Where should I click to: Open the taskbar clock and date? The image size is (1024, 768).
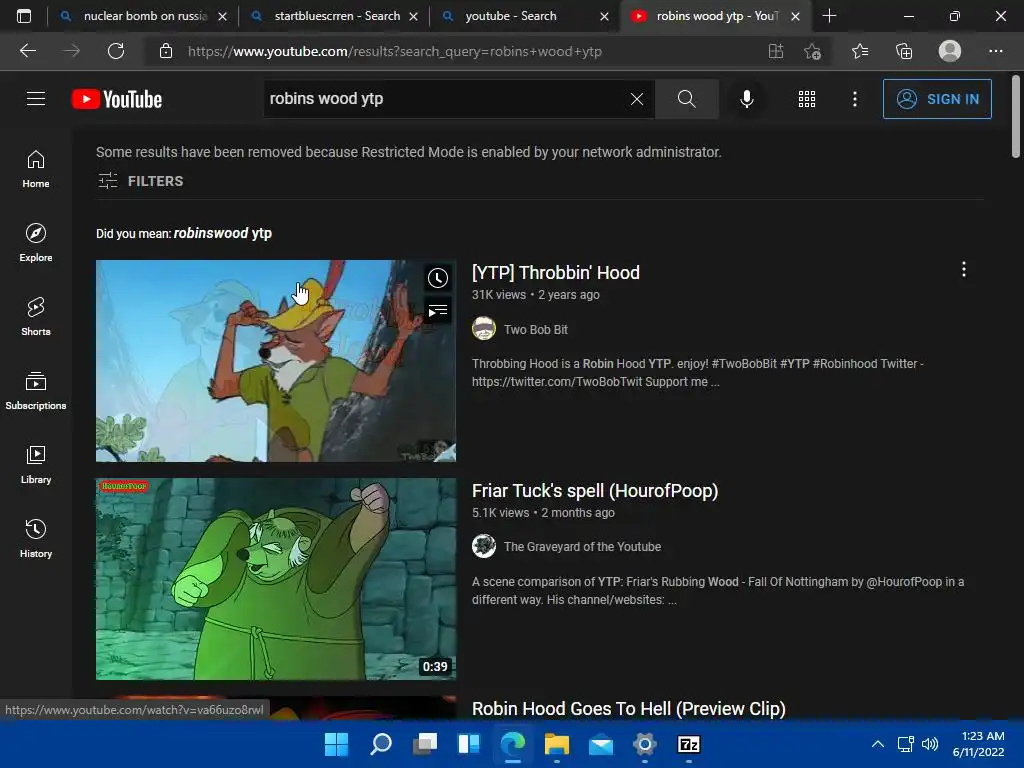pyautogui.click(x=978, y=744)
